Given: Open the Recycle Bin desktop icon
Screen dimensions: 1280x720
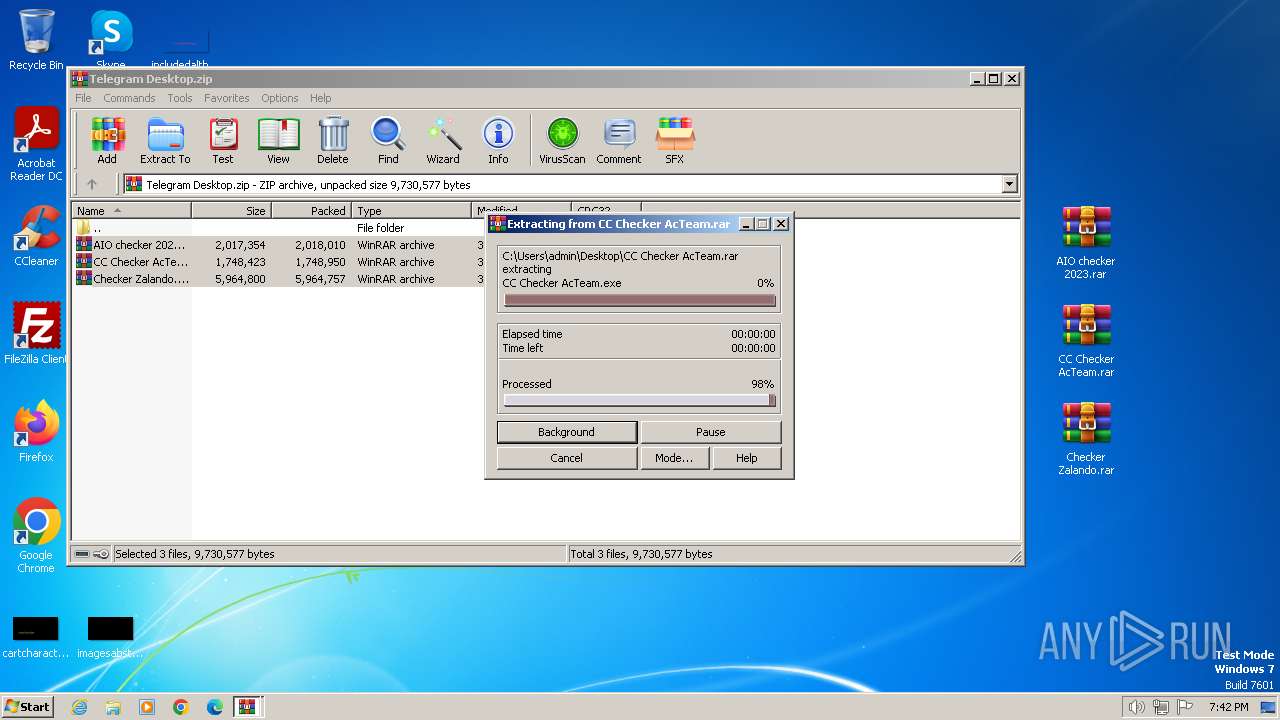Looking at the screenshot, I should coord(36,40).
